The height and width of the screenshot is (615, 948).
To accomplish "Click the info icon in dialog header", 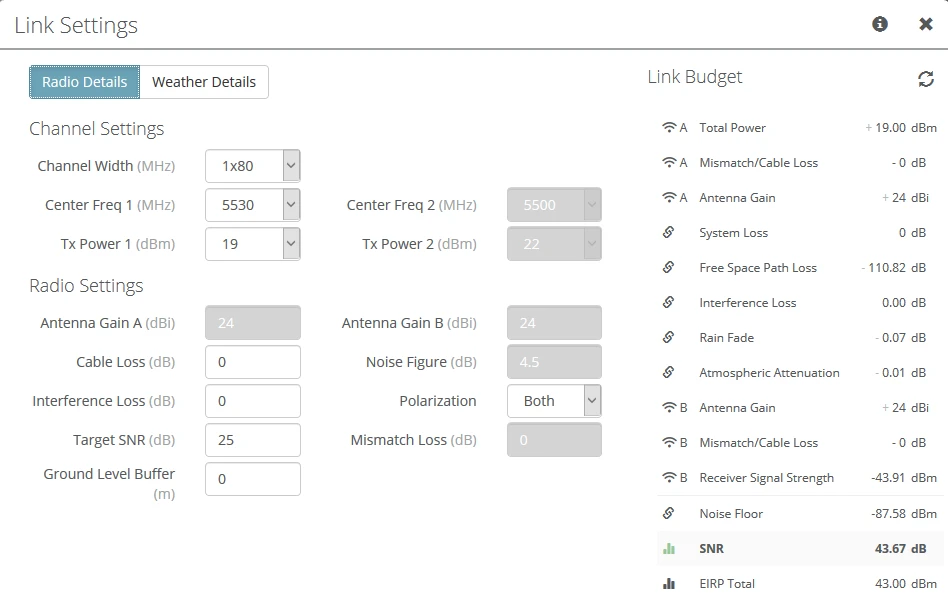I will (x=880, y=24).
